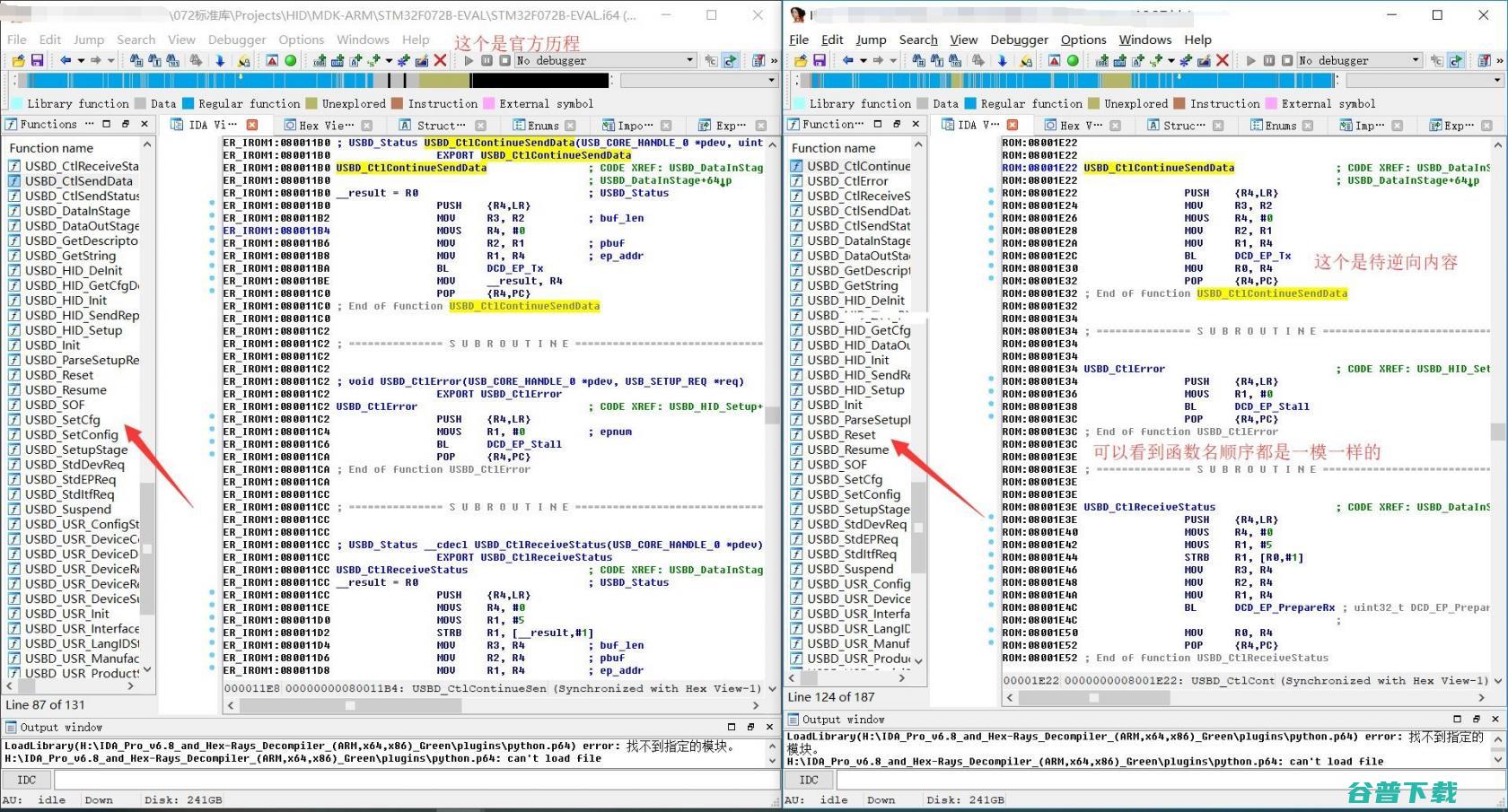Click the red triangle icon in right toolbar
1508x812 pixels.
pyautogui.click(x=1055, y=60)
